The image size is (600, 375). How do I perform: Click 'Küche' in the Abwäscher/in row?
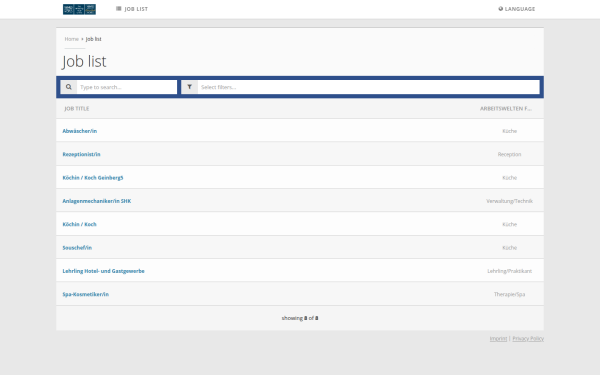pos(509,131)
